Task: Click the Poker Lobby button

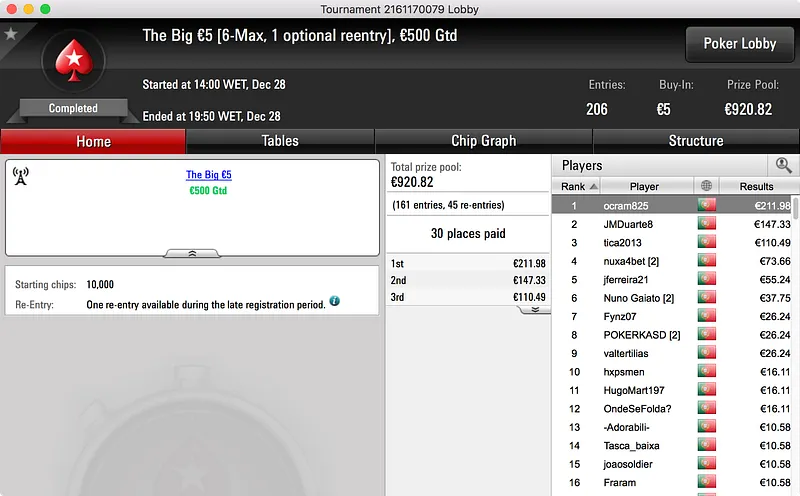Action: (740, 44)
